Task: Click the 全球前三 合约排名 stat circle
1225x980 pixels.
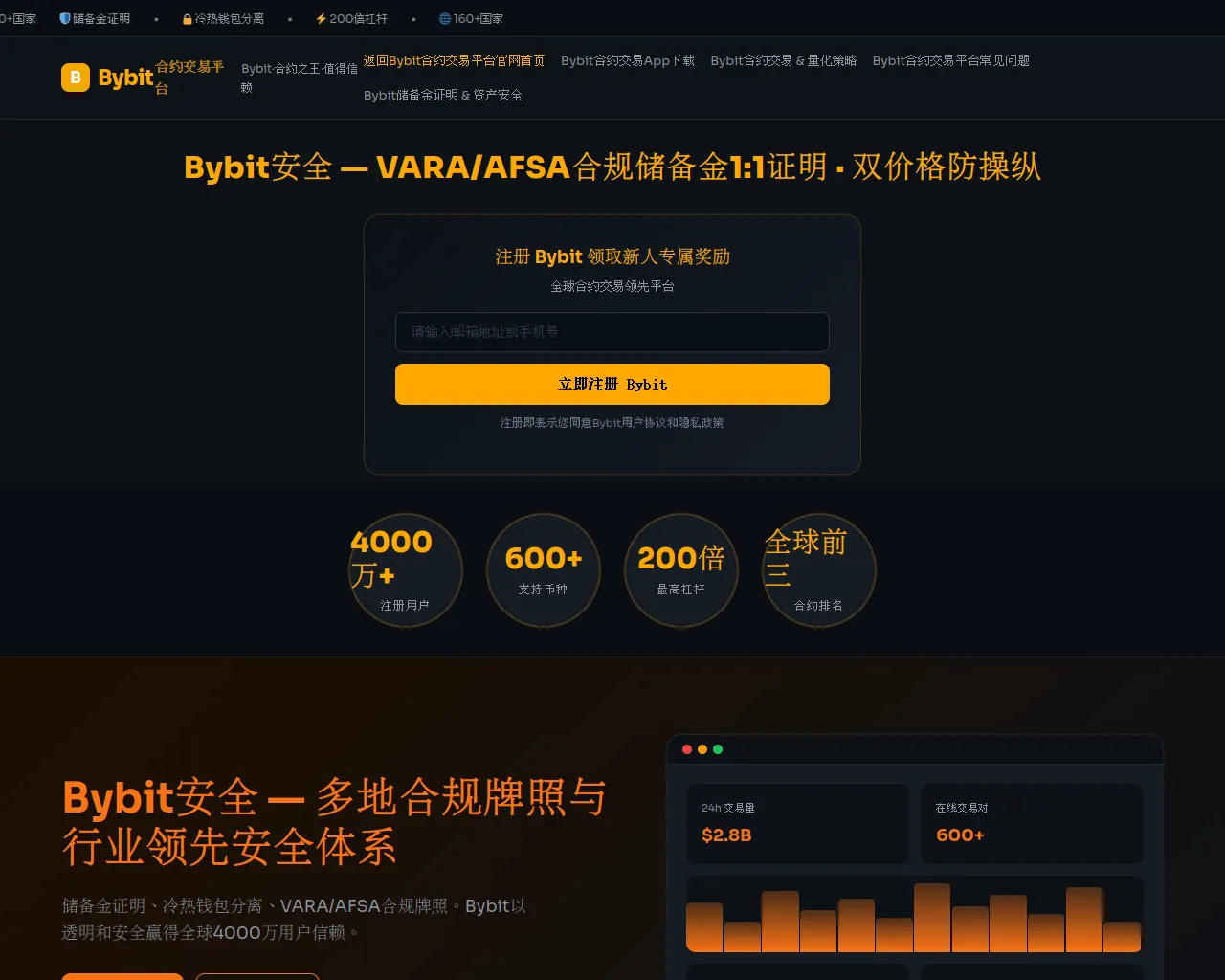Action: pos(819,570)
